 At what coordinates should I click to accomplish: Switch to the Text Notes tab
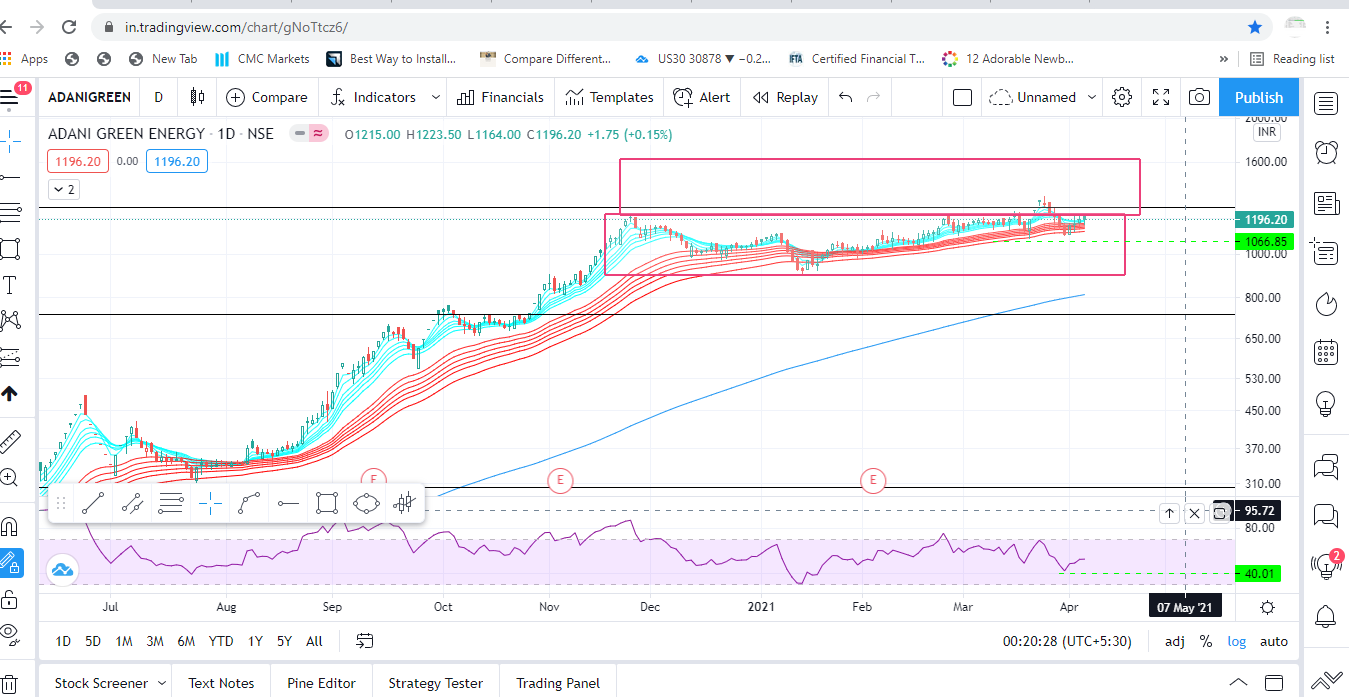221,683
